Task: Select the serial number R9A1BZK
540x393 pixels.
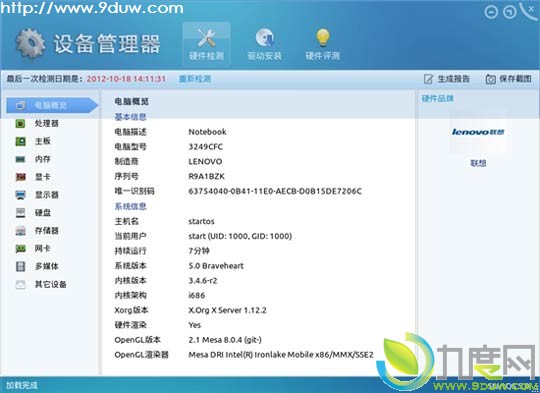Action: click(x=207, y=176)
